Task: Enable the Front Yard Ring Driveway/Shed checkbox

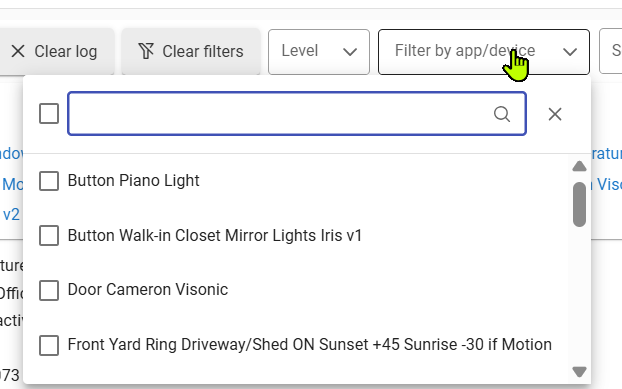Action: (x=49, y=345)
